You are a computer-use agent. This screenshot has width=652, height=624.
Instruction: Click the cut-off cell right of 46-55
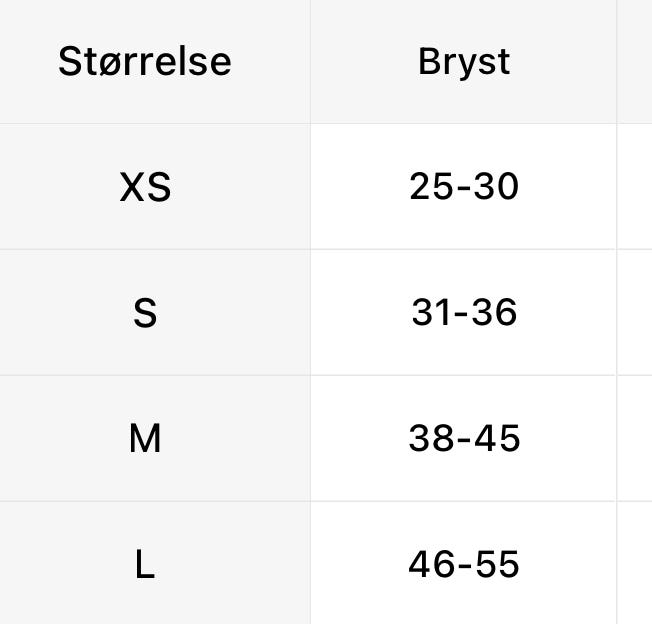[x=635, y=563]
